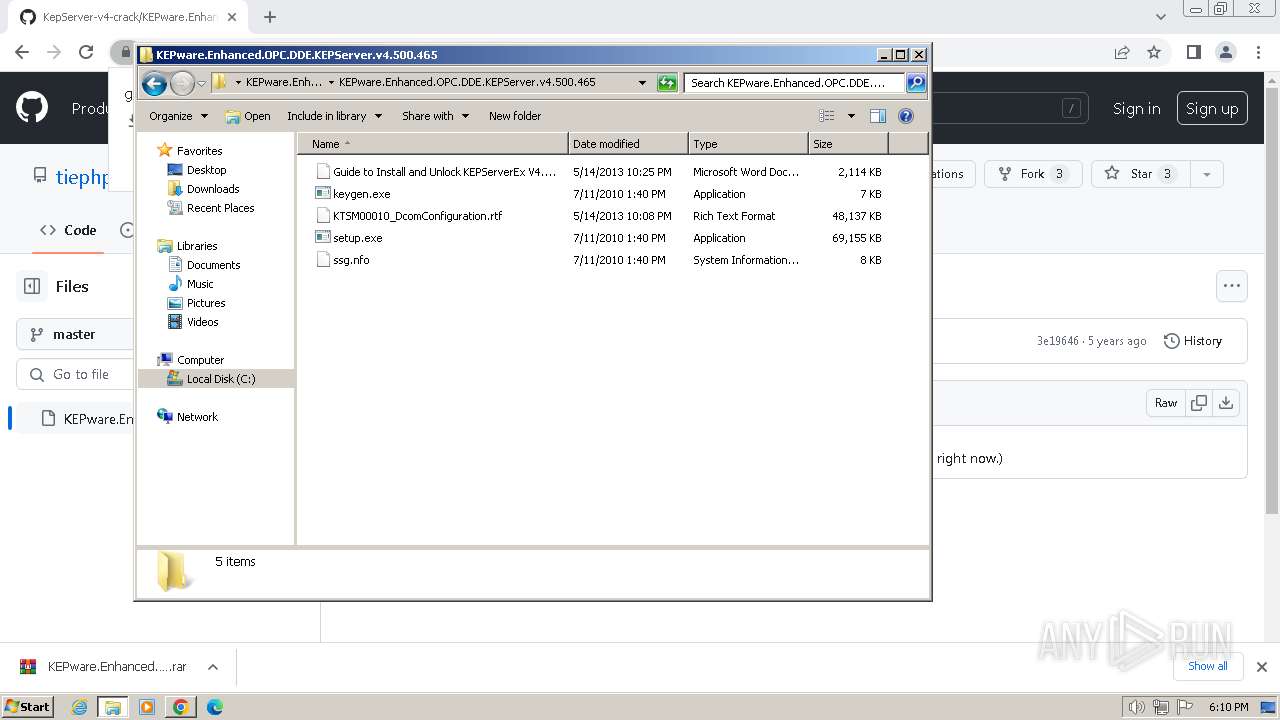
Task: Click the copy raw file icon
Action: click(x=1198, y=403)
